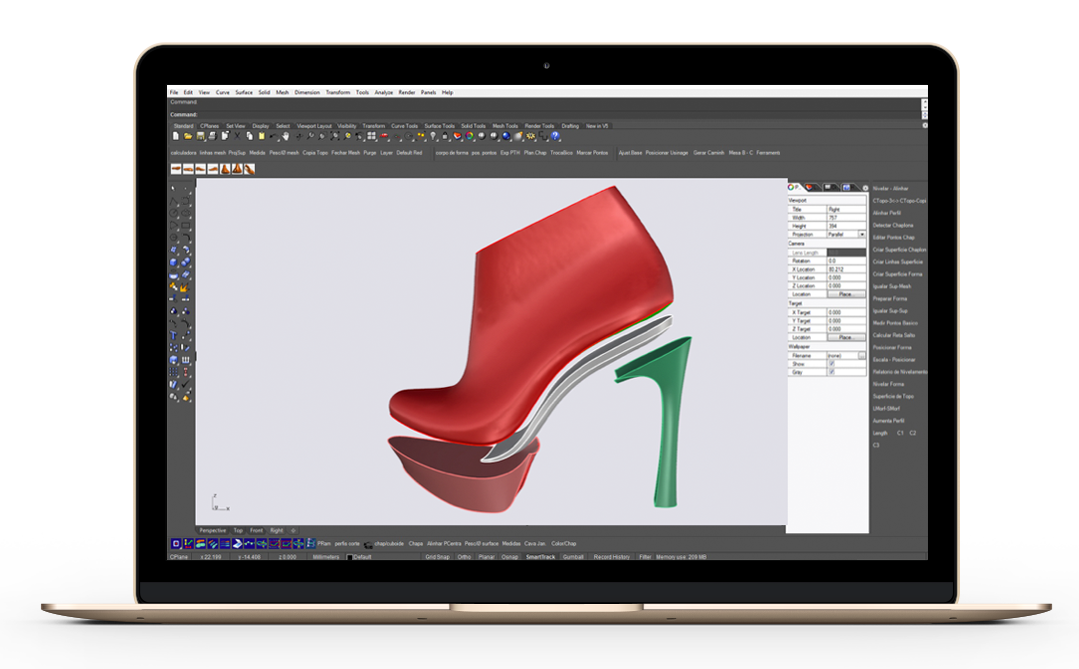1079x669 pixels.
Task: Click the X Location value field
Action: [846, 269]
